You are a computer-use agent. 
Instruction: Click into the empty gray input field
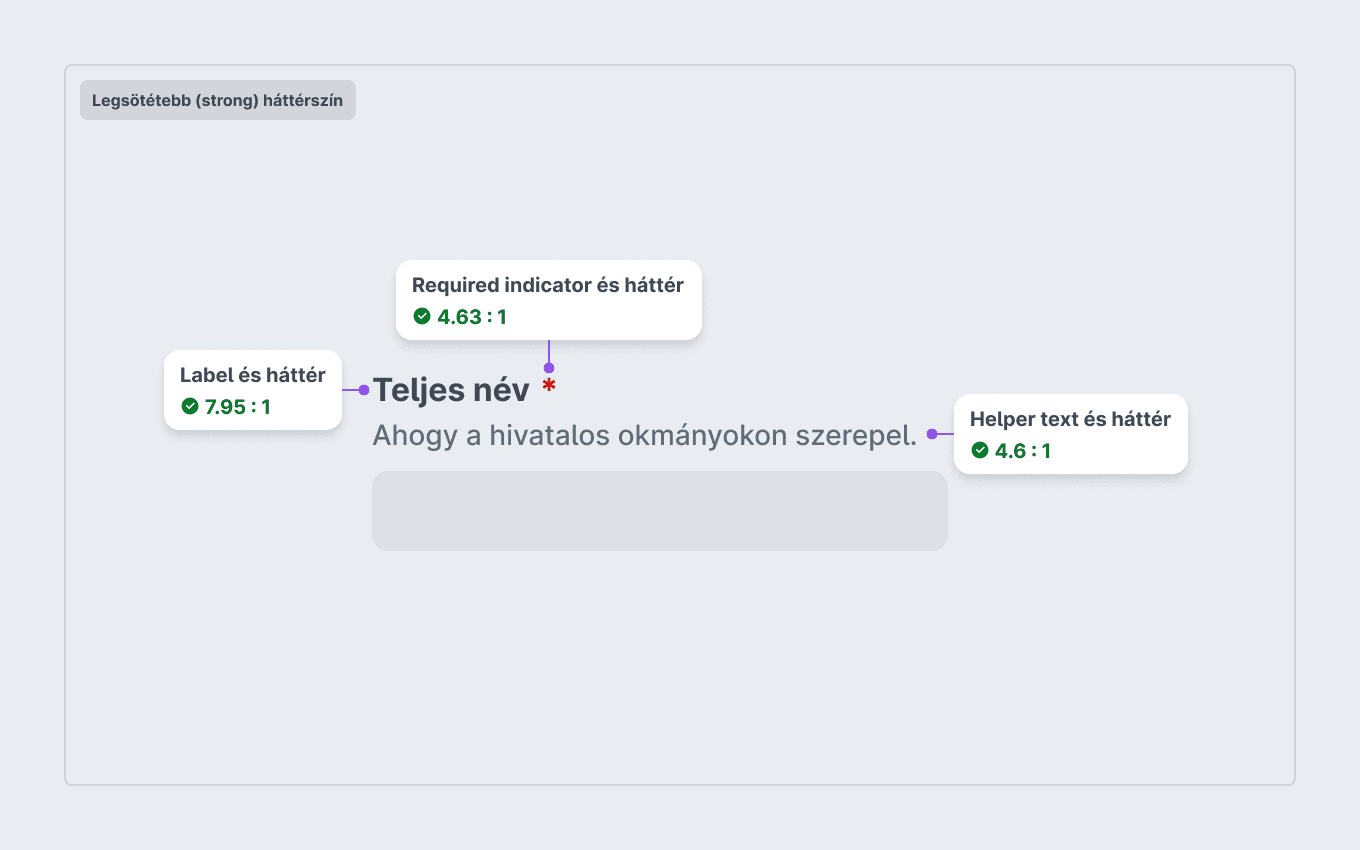pos(660,511)
